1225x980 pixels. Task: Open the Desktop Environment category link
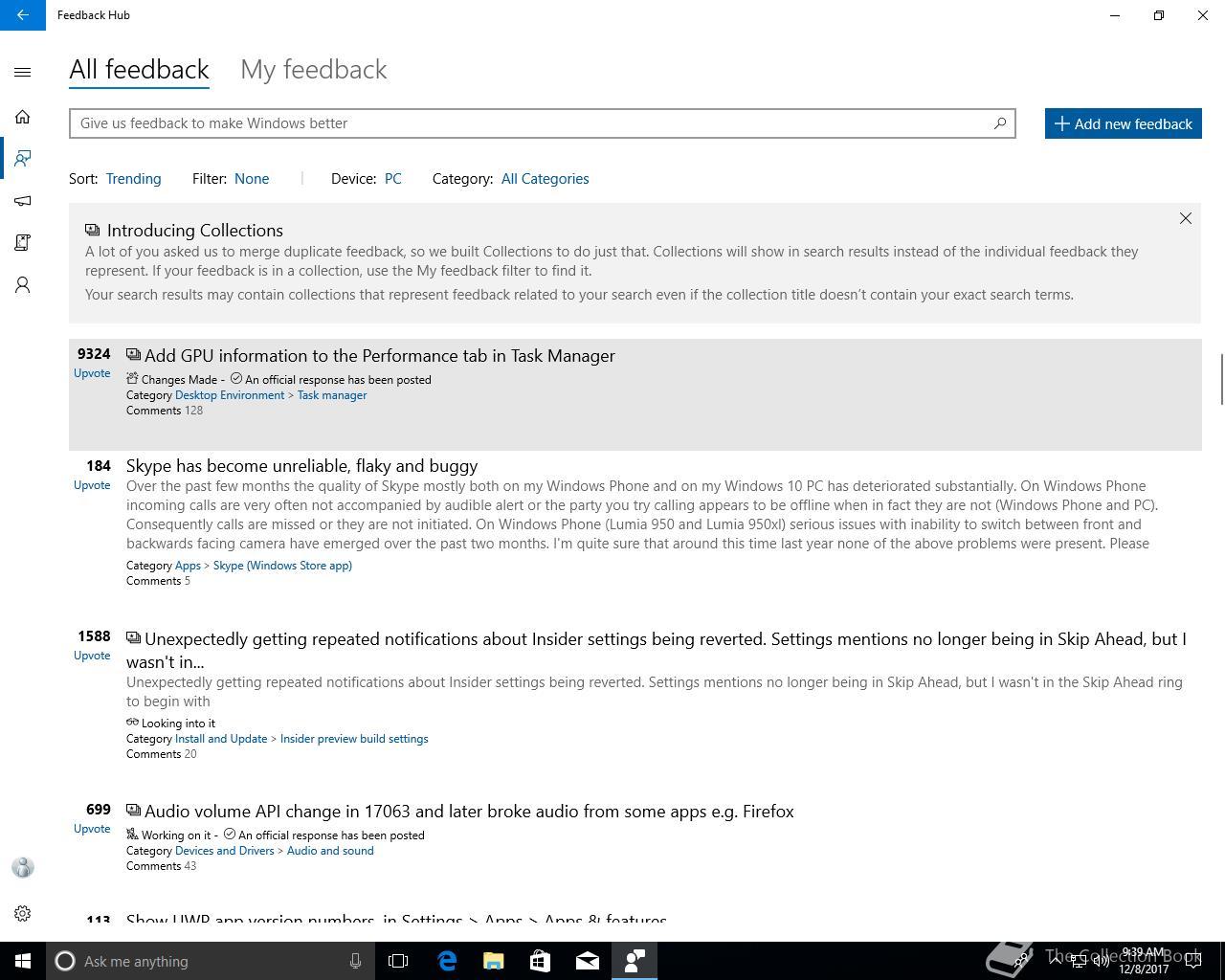pyautogui.click(x=230, y=395)
